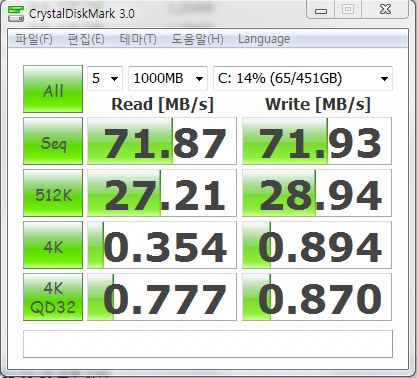417x378 pixels.
Task: Close the CrystalDiskMark window
Action: (x=385, y=10)
